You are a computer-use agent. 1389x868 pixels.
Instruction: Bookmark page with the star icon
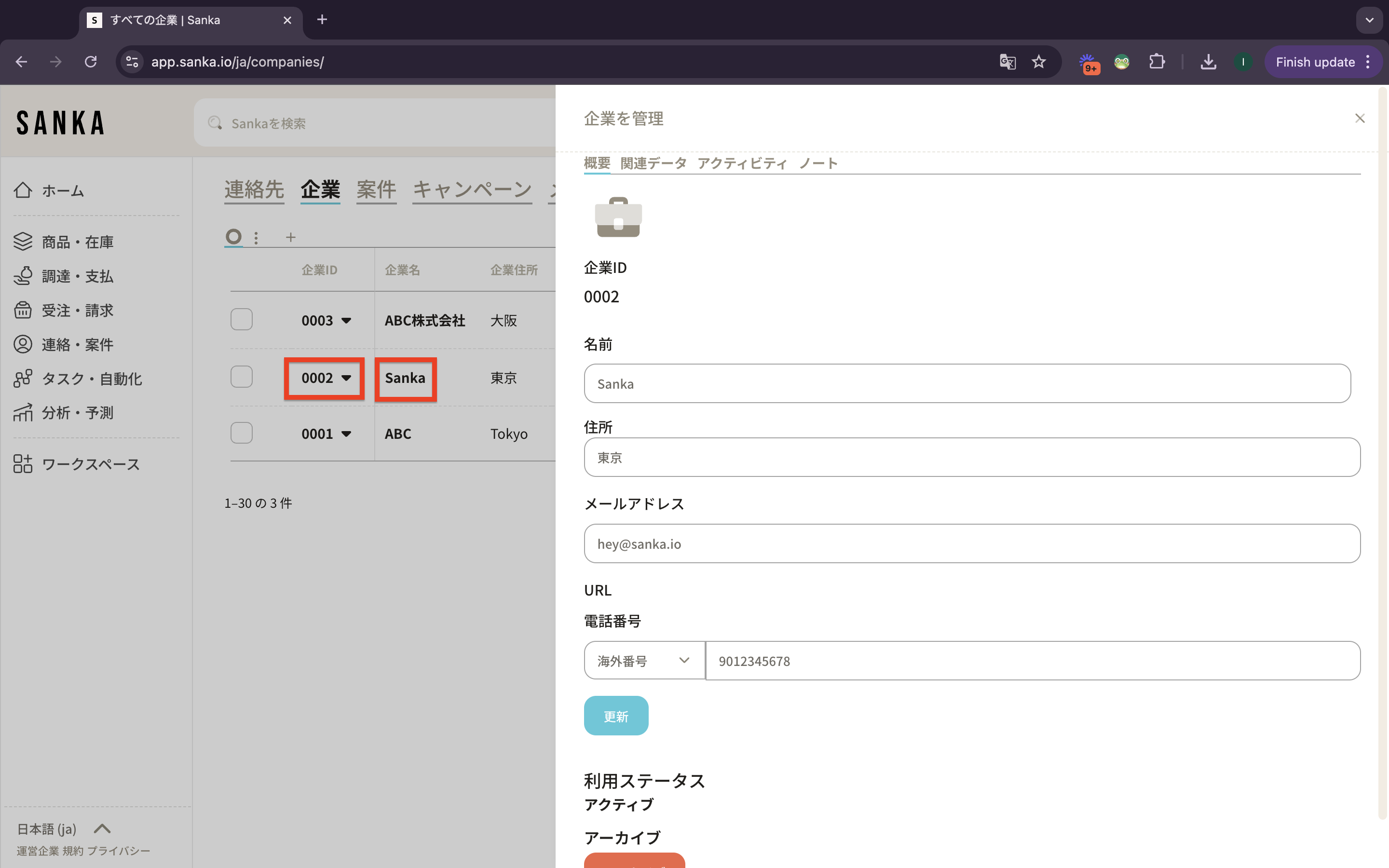click(x=1038, y=62)
